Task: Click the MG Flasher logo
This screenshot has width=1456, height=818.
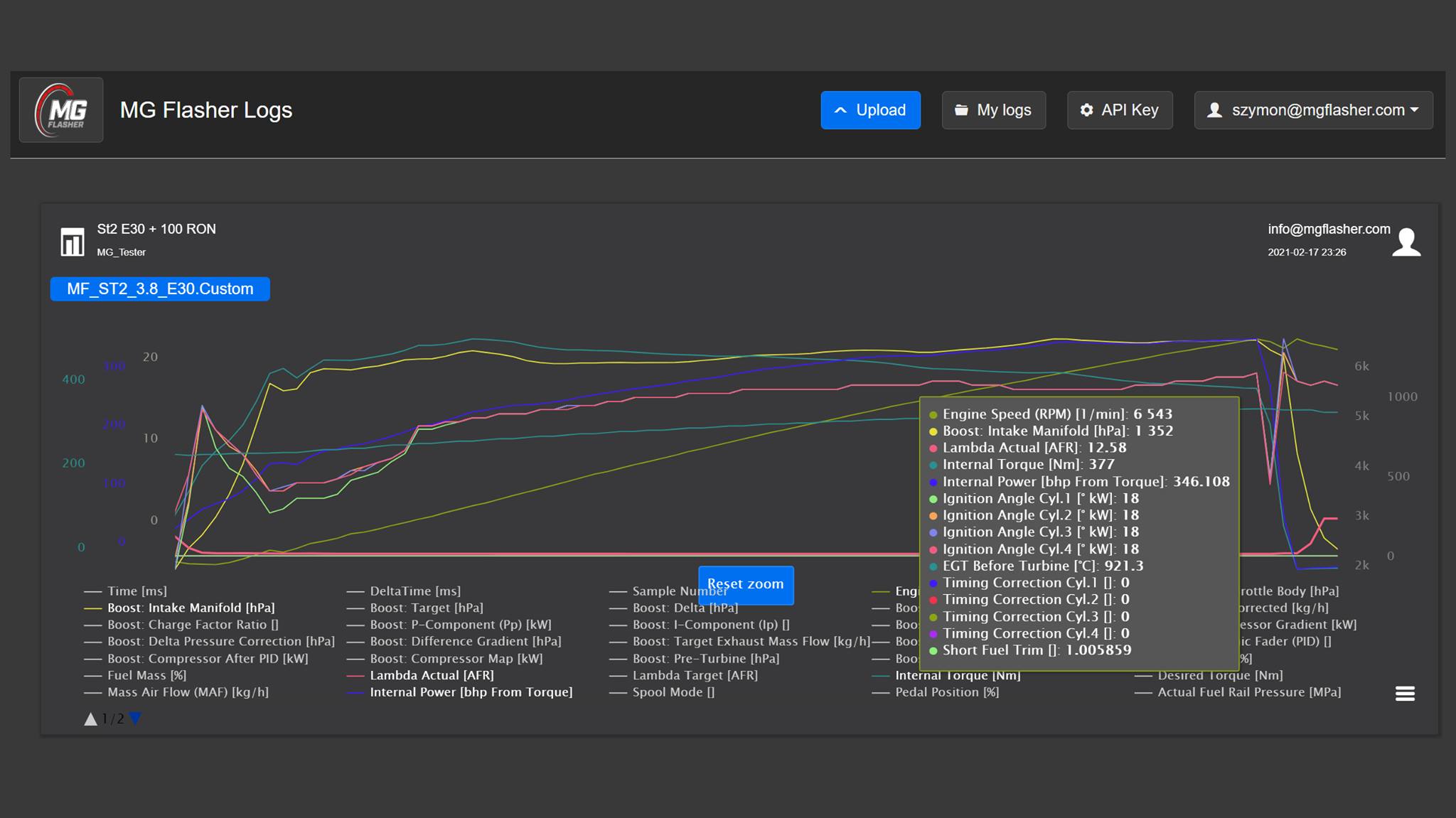Action: coord(61,110)
